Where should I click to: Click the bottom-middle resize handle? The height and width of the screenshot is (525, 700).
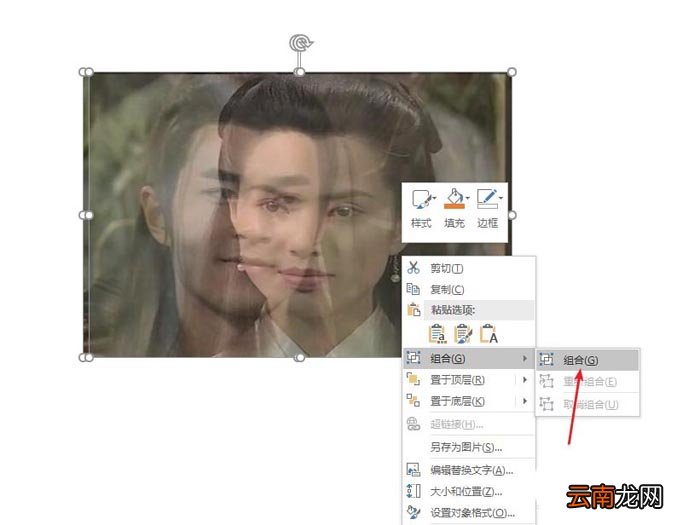[x=300, y=358]
